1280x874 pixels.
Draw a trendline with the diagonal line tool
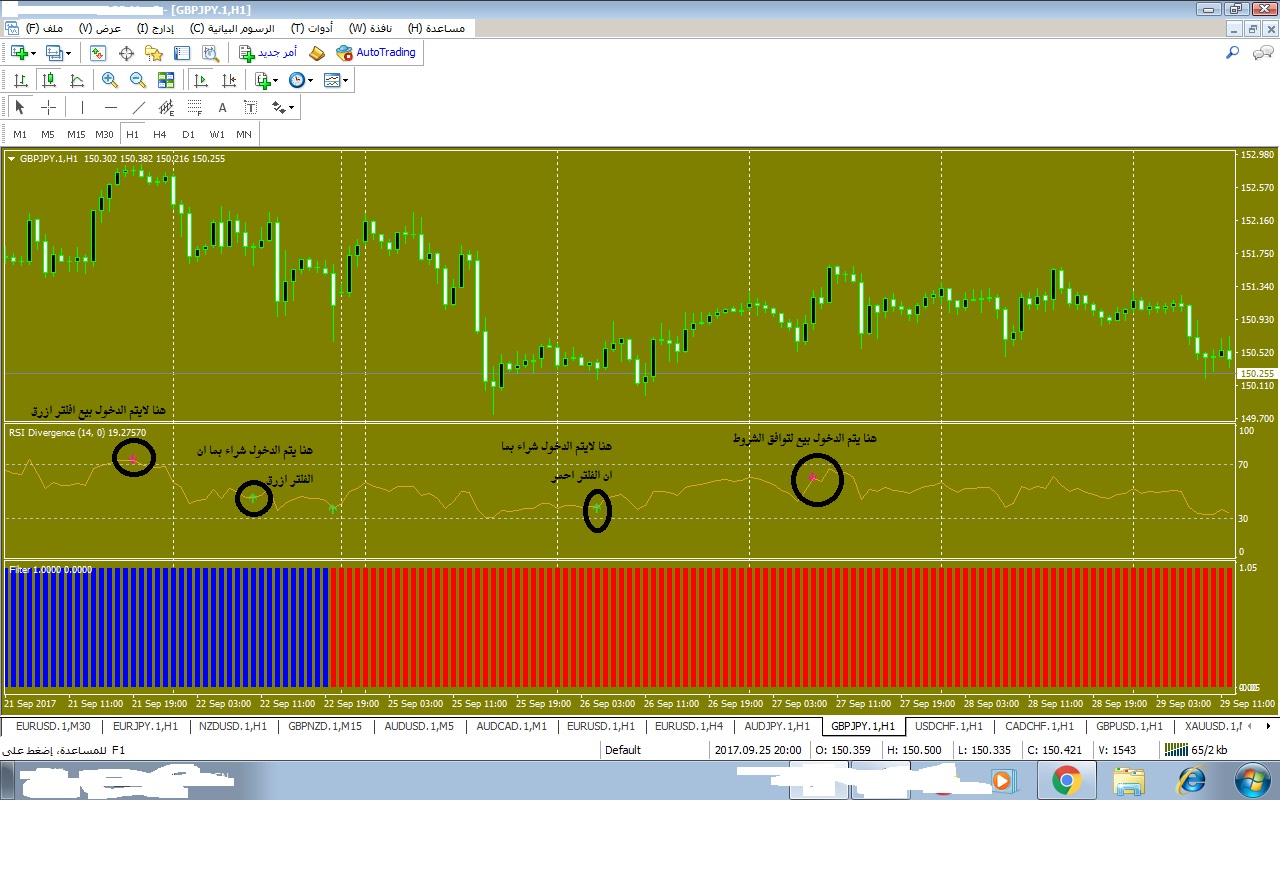[x=139, y=107]
